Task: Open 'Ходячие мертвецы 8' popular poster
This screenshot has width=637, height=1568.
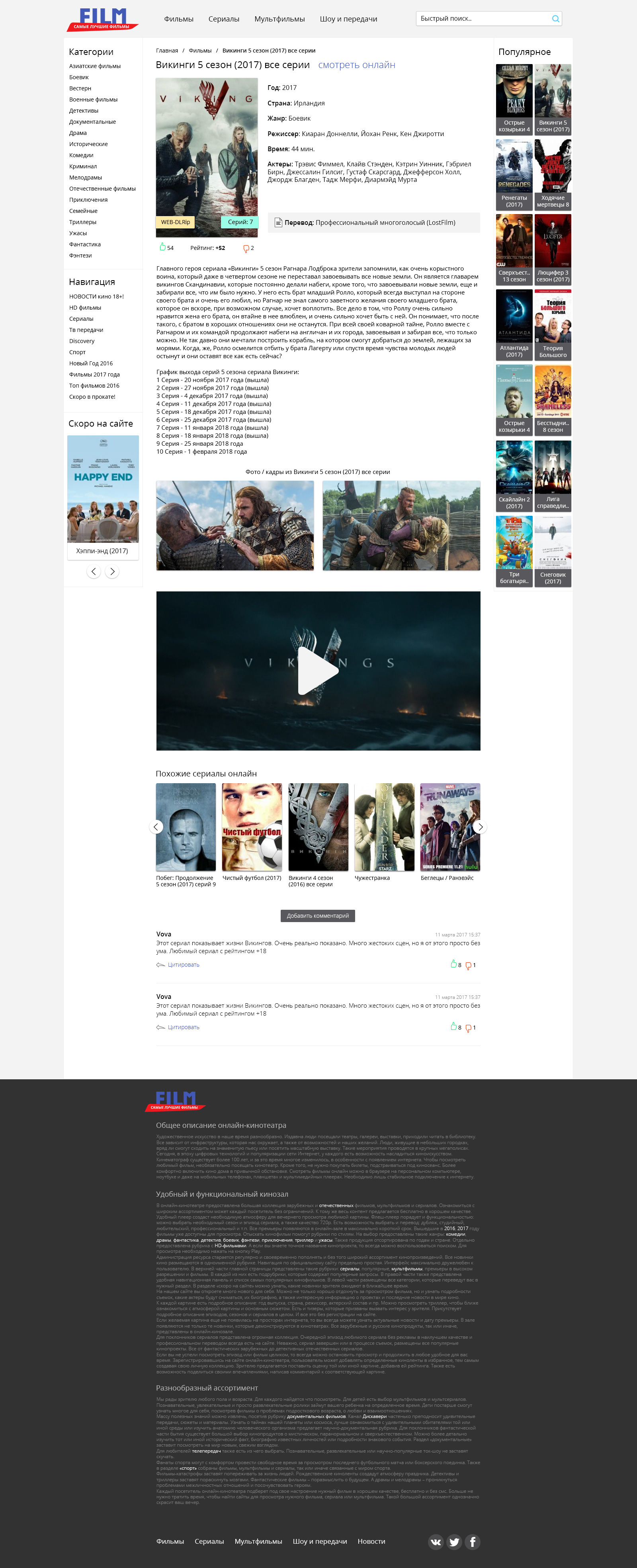Action: (x=553, y=175)
